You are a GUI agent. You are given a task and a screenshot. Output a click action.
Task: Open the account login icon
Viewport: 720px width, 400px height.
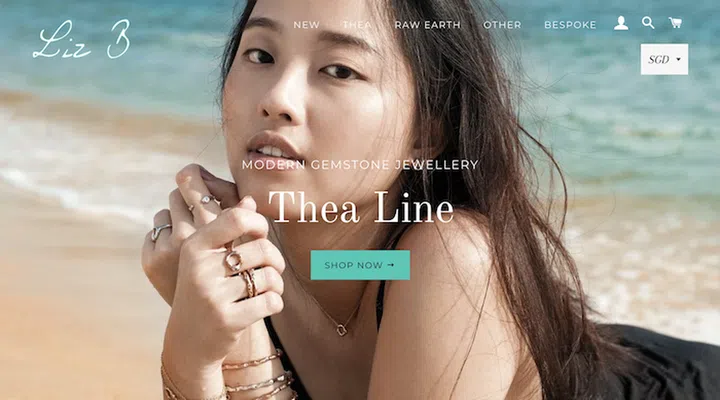pyautogui.click(x=621, y=23)
